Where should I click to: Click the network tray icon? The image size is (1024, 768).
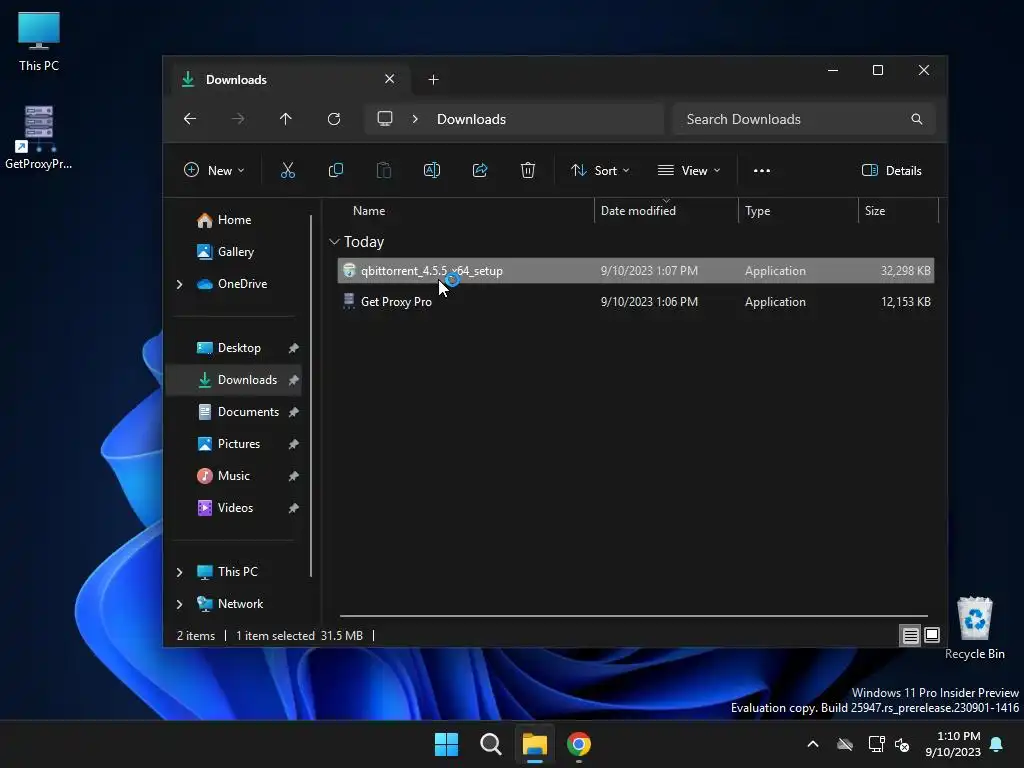876,744
